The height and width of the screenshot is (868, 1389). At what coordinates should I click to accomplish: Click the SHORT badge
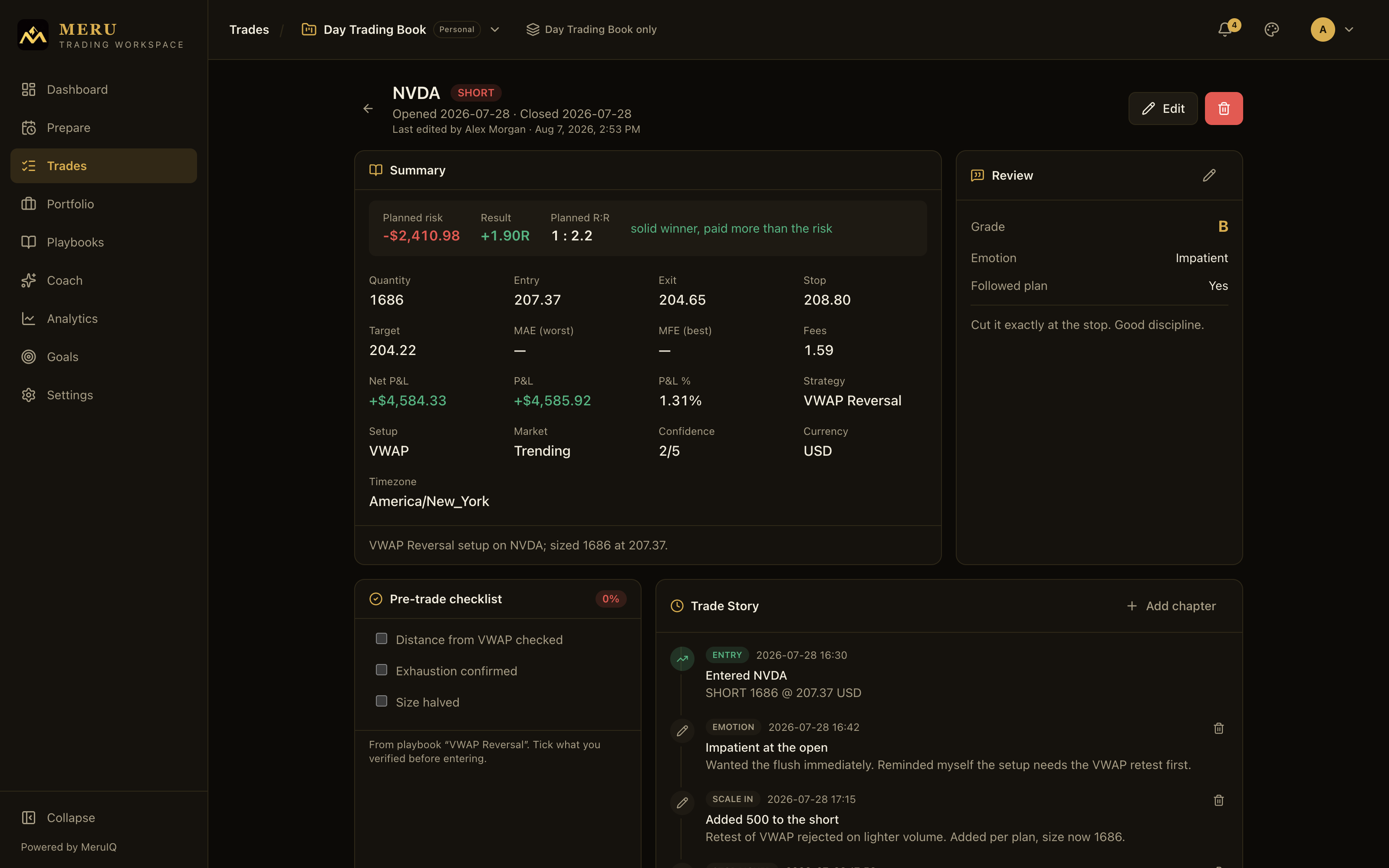(476, 92)
